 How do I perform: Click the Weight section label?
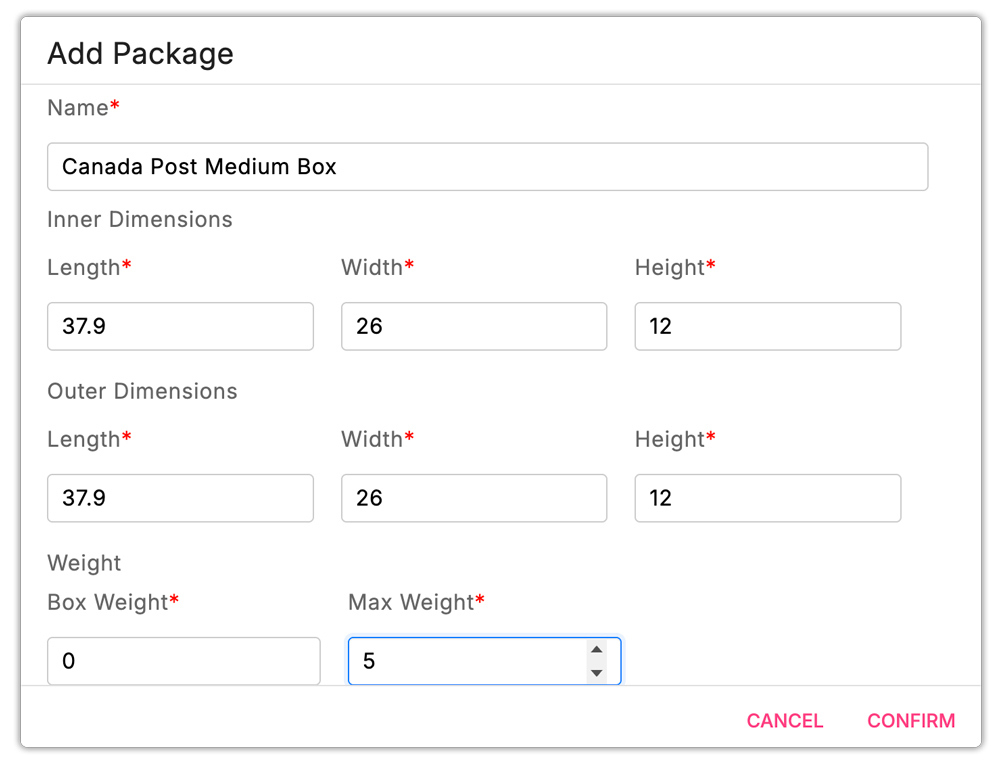click(84, 563)
